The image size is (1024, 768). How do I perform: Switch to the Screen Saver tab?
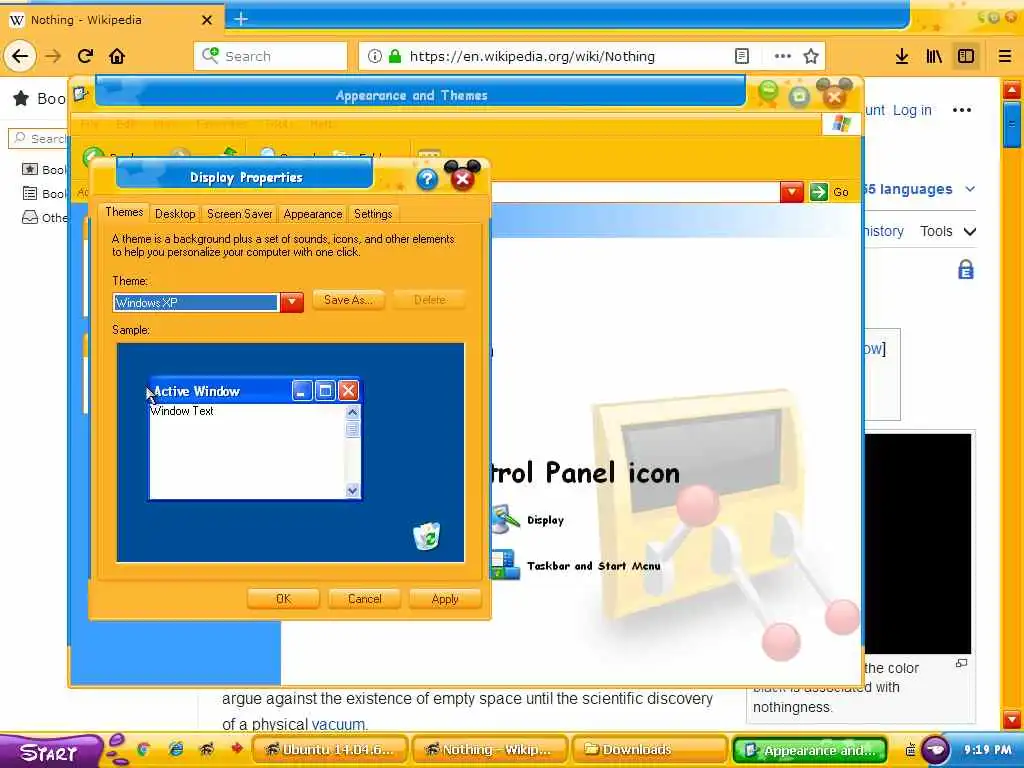tap(240, 214)
